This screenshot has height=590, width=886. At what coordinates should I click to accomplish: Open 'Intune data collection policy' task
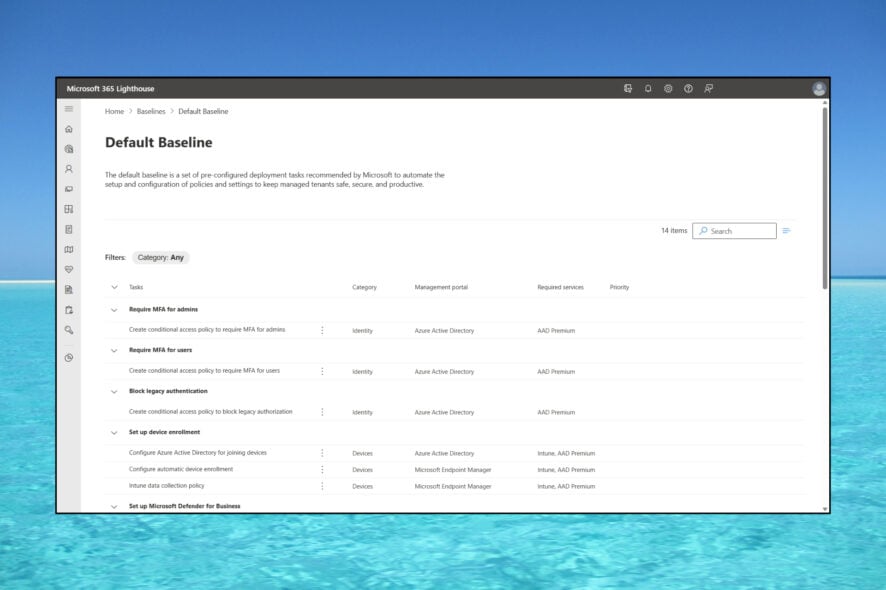pyautogui.click(x=166, y=485)
